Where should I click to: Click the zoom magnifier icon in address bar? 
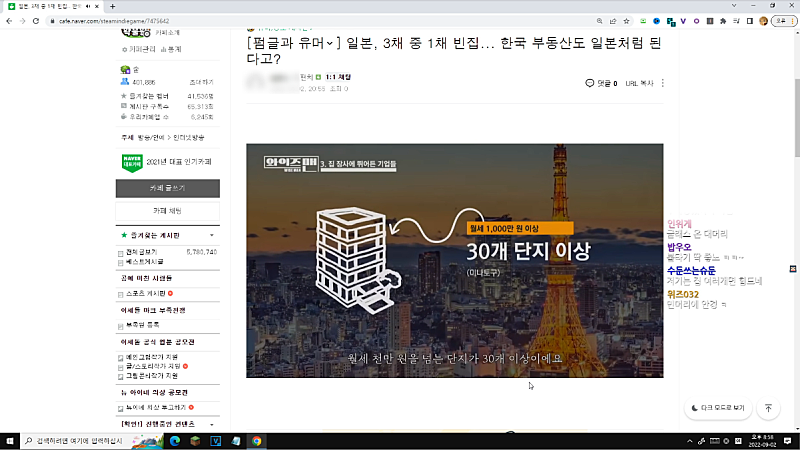click(x=599, y=21)
